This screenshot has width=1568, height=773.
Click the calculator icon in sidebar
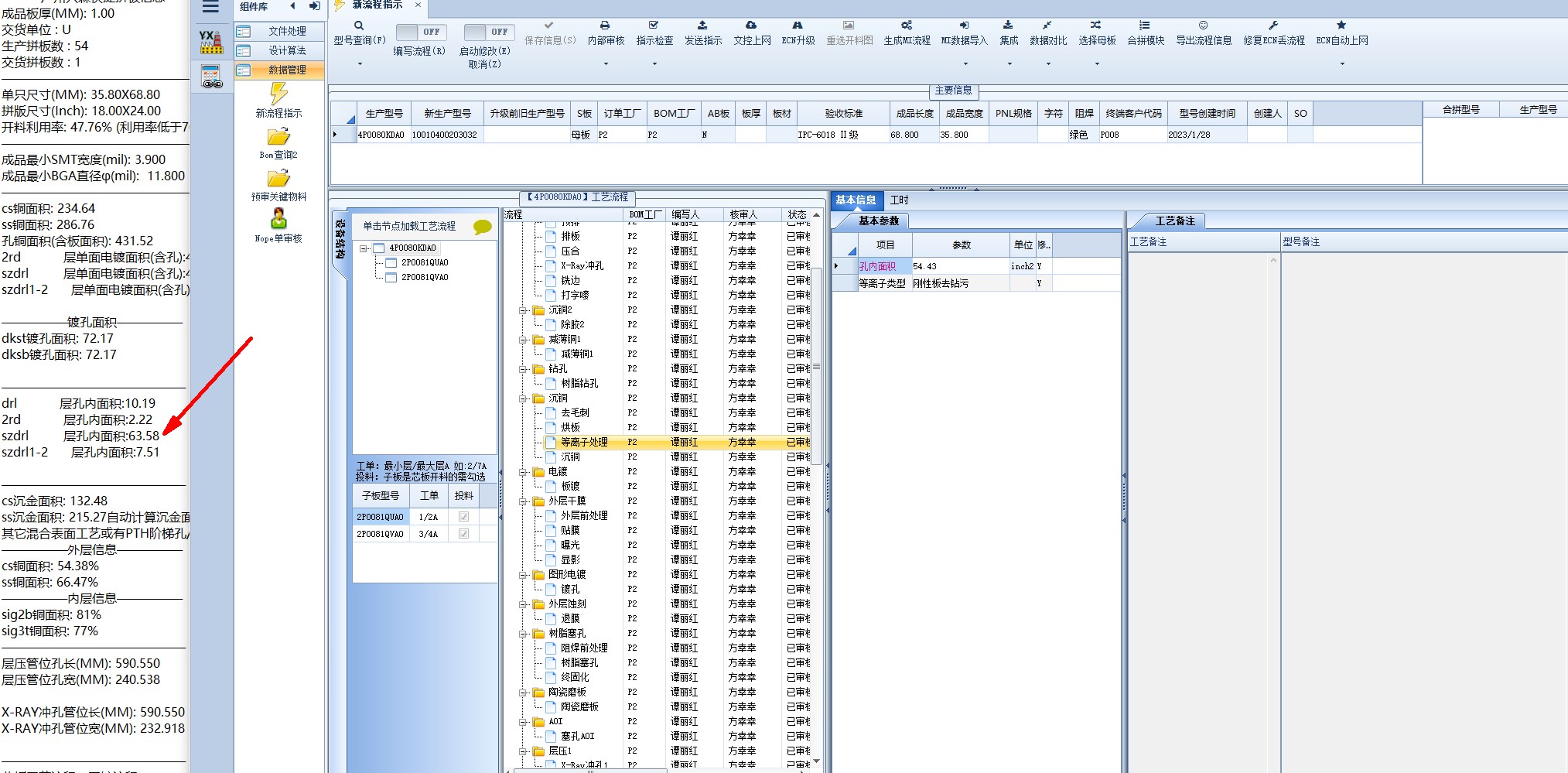click(x=211, y=77)
